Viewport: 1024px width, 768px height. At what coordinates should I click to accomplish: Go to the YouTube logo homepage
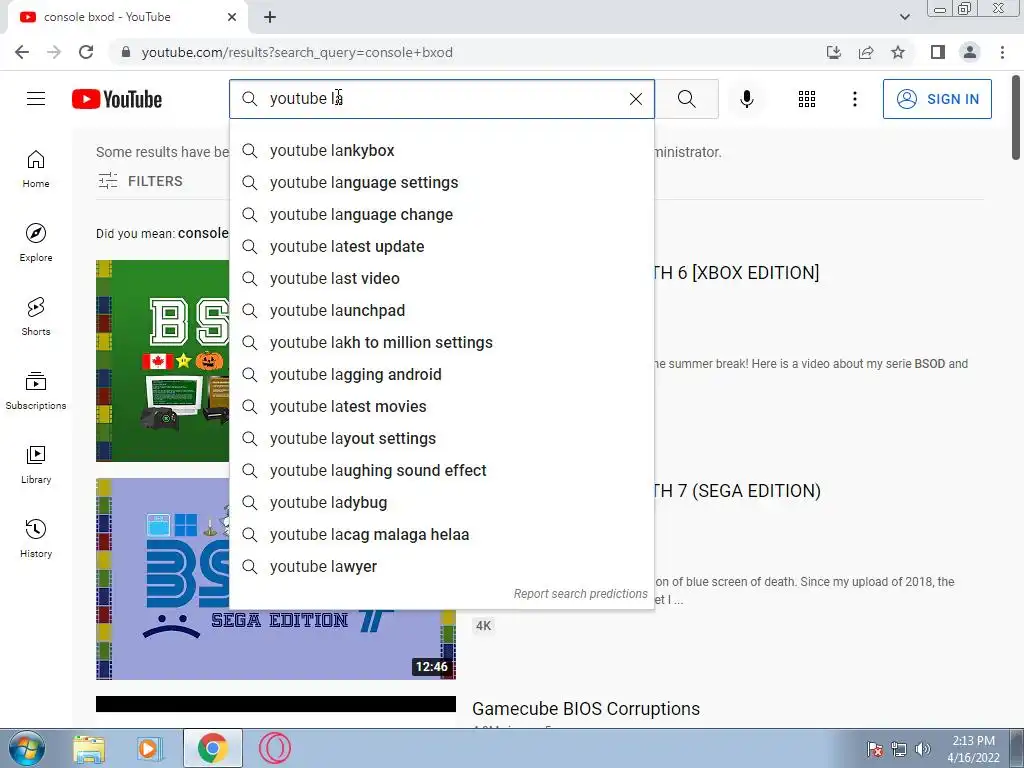(x=117, y=99)
